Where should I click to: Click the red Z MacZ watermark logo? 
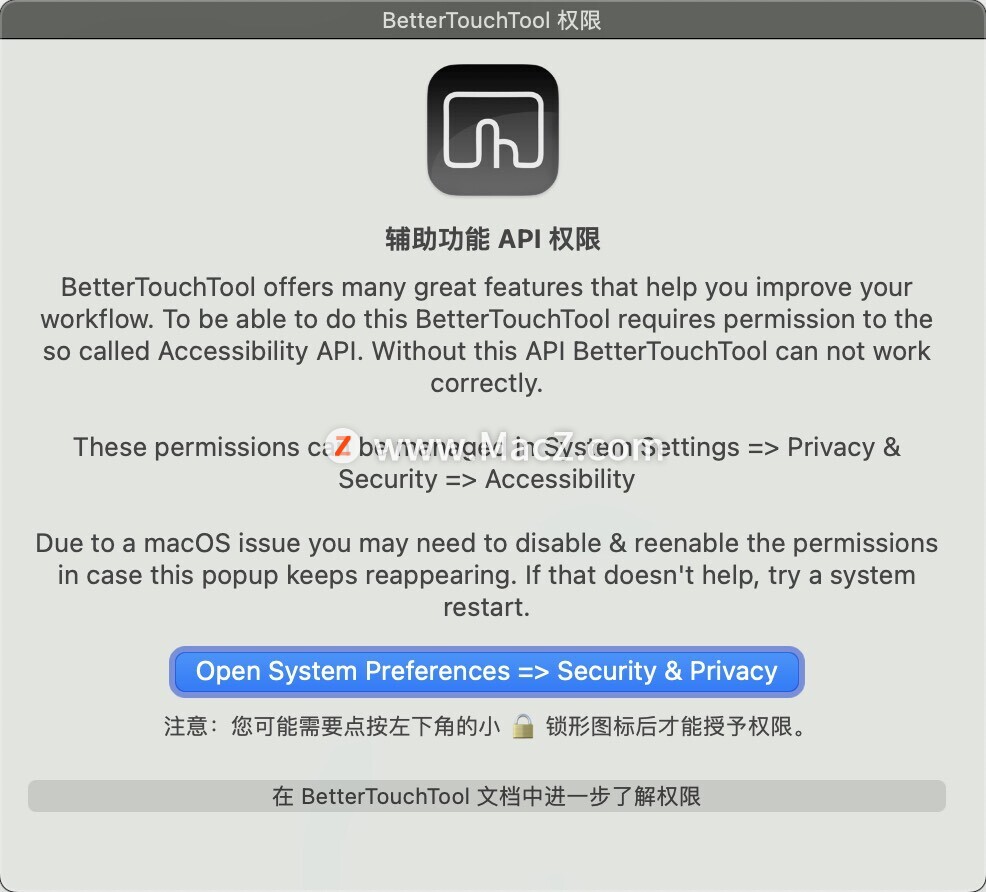(342, 446)
